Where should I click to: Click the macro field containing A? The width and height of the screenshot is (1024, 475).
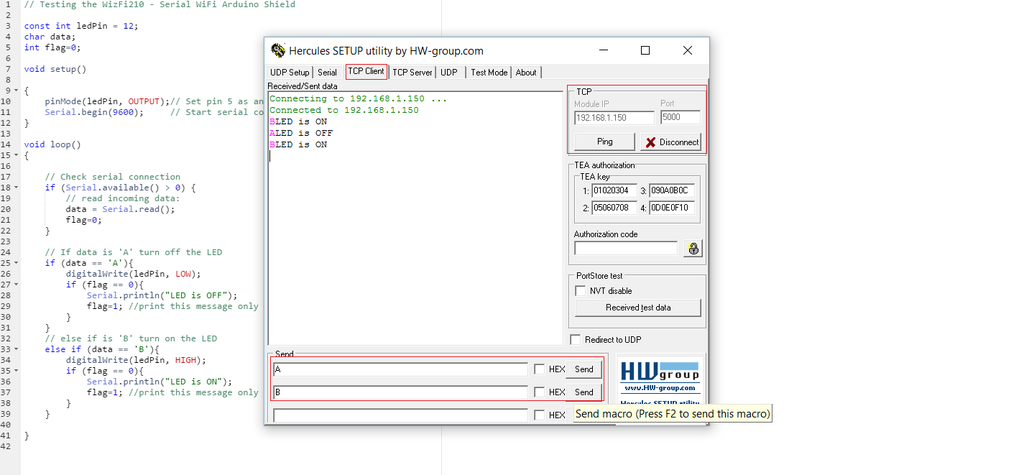(x=400, y=370)
